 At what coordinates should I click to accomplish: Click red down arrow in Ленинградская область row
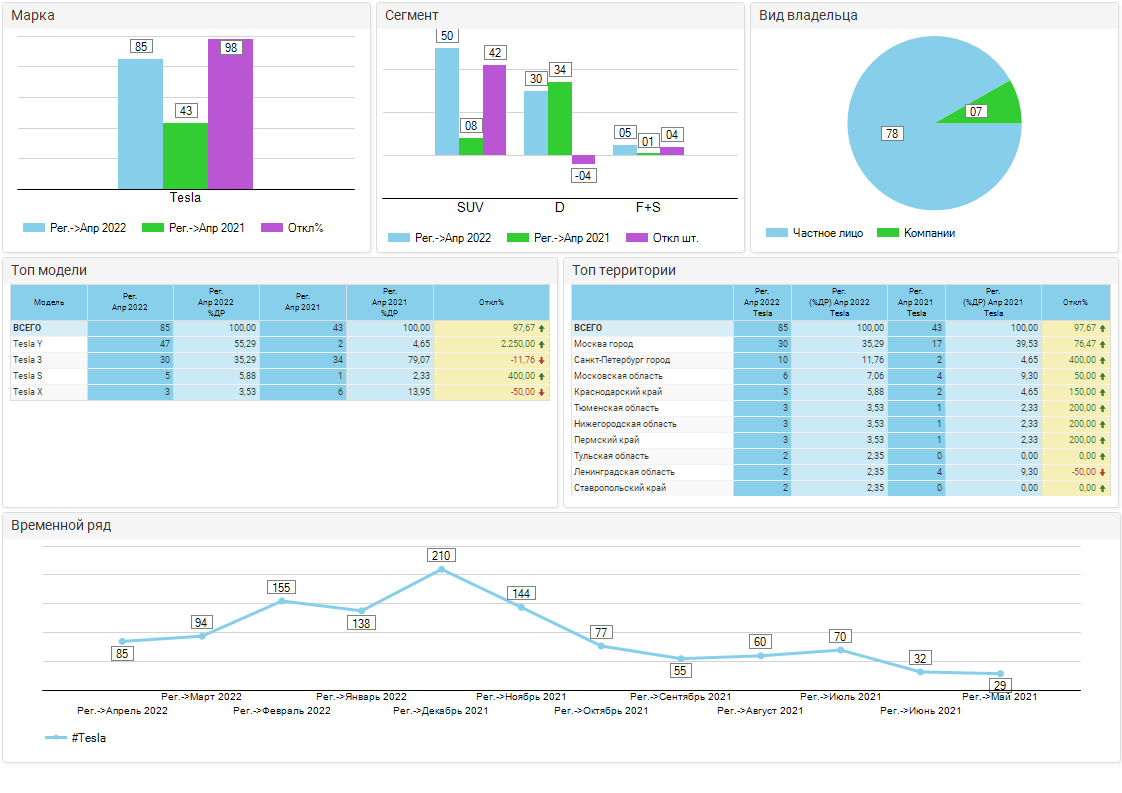pyautogui.click(x=1103, y=472)
